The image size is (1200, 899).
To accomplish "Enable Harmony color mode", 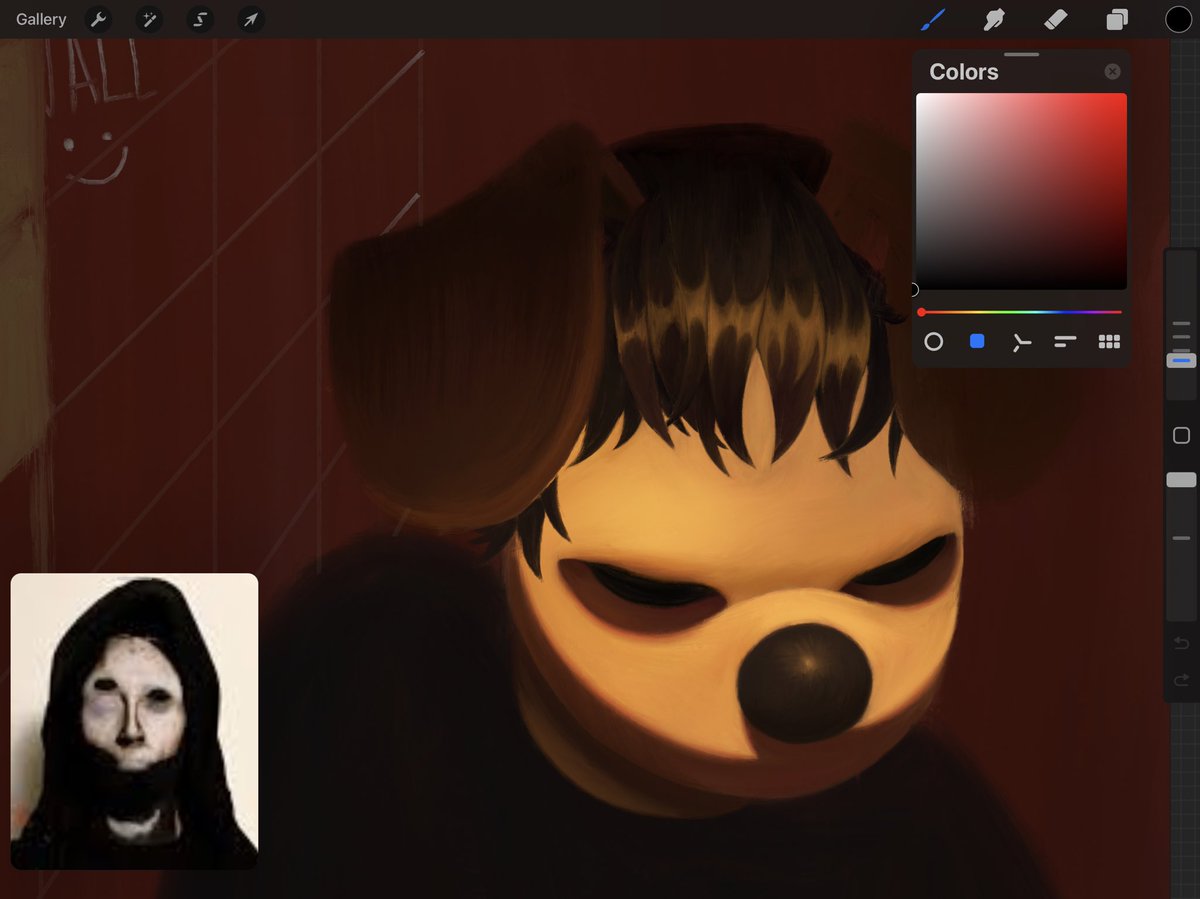I will tap(1021, 341).
